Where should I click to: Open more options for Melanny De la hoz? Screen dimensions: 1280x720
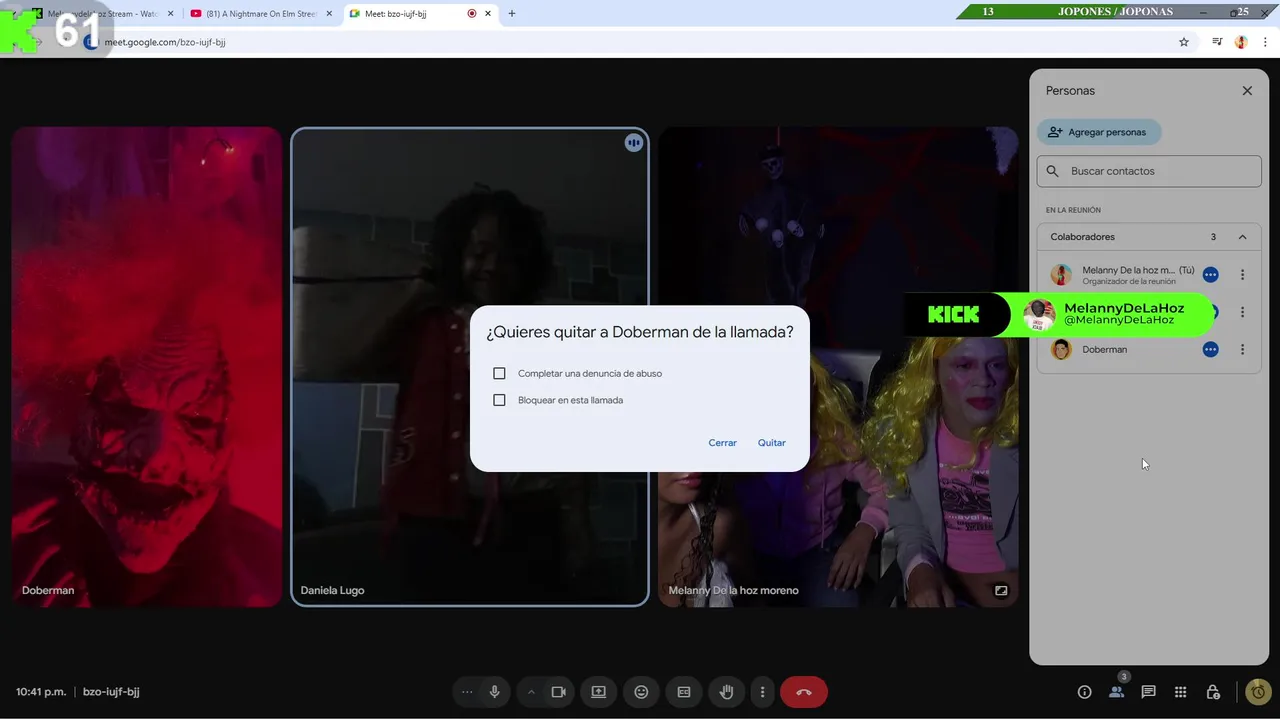point(1243,275)
